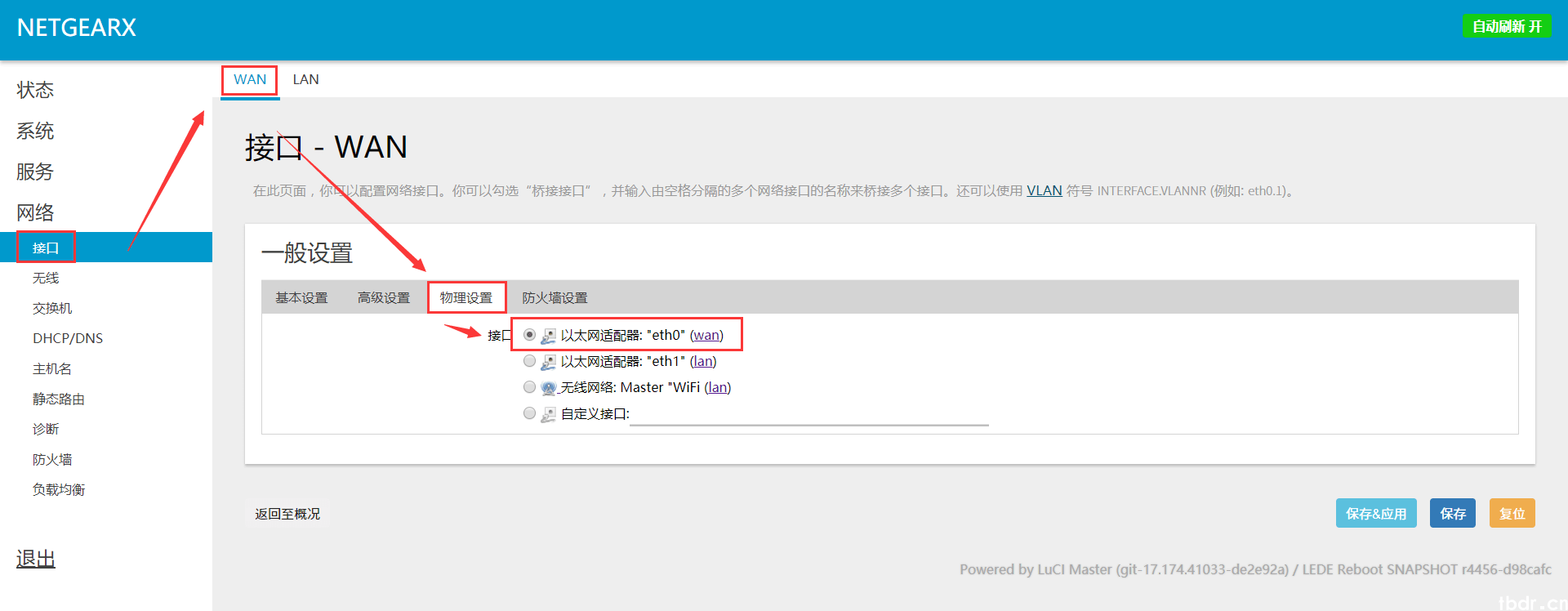Select the eth0 (wan) radio button
The height and width of the screenshot is (611, 1568).
click(x=529, y=335)
